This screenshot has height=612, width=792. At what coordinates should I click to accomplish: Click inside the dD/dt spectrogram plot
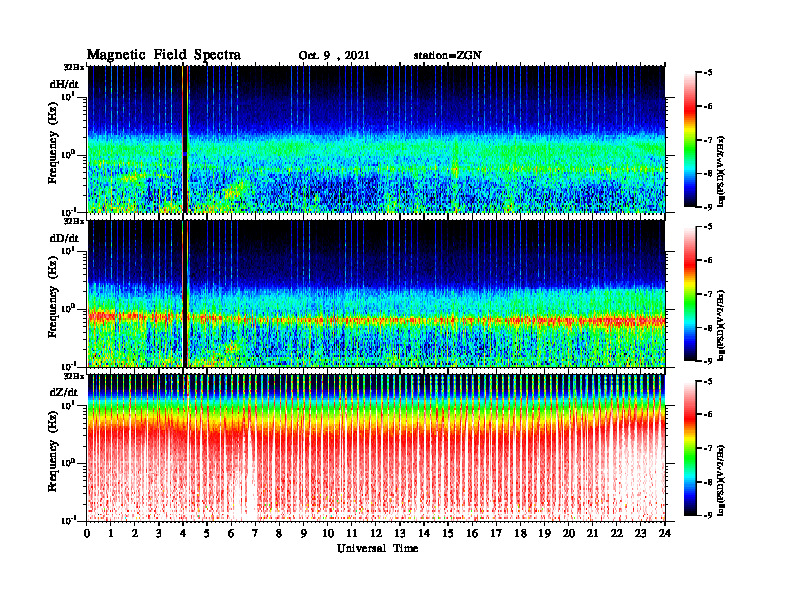(x=376, y=293)
